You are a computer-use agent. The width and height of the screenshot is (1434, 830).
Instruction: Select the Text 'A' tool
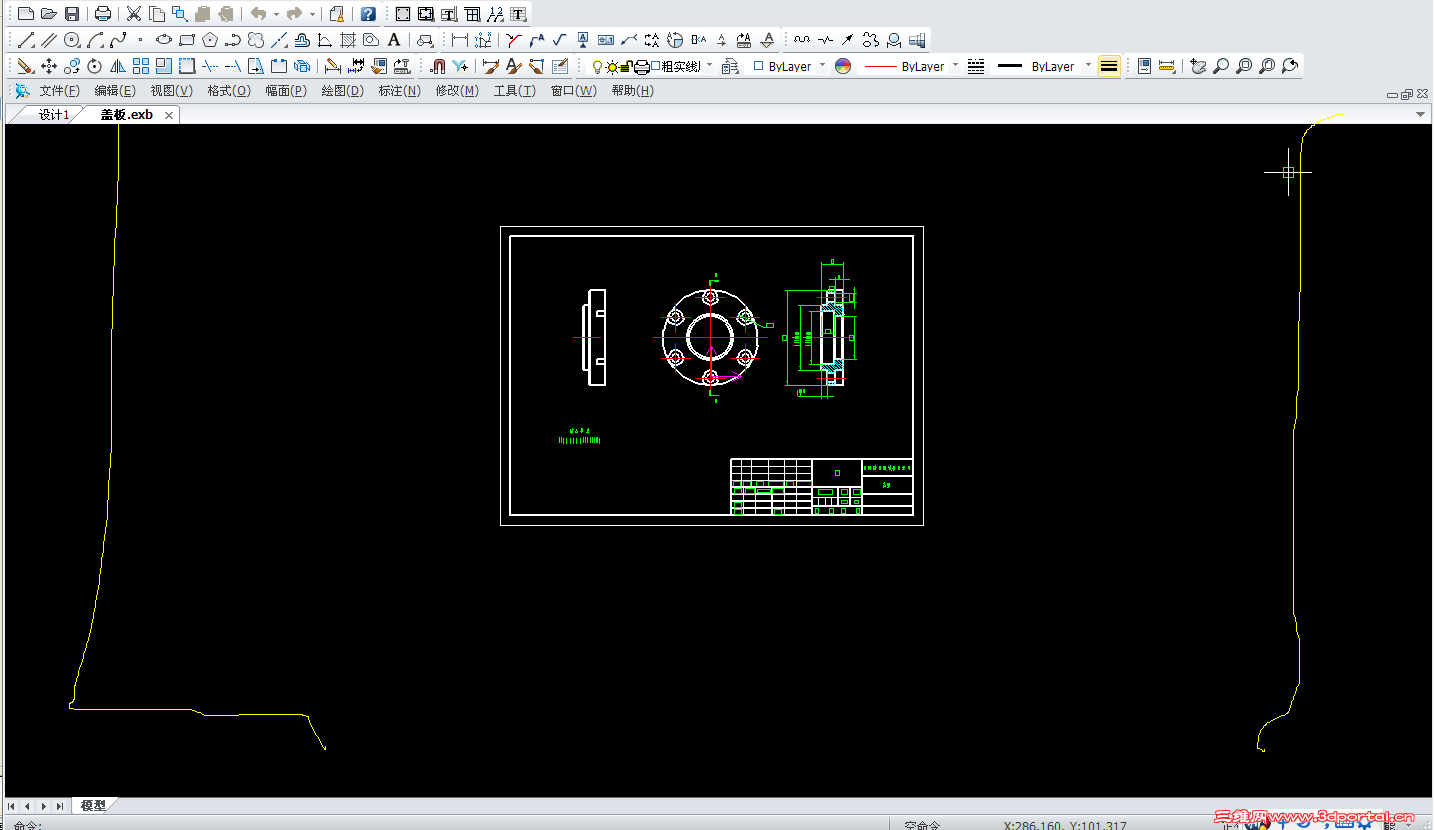pos(394,40)
